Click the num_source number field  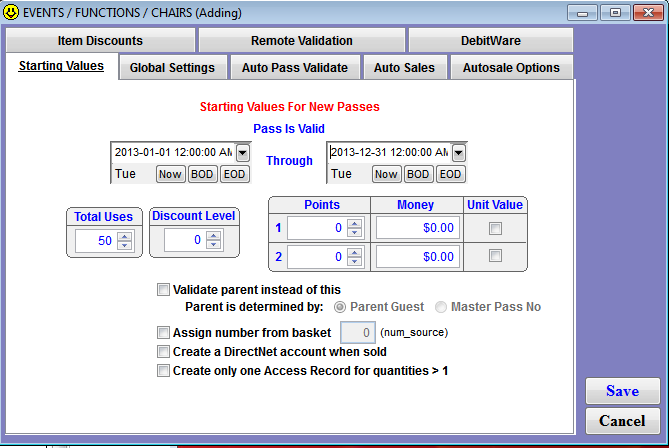tap(358, 332)
